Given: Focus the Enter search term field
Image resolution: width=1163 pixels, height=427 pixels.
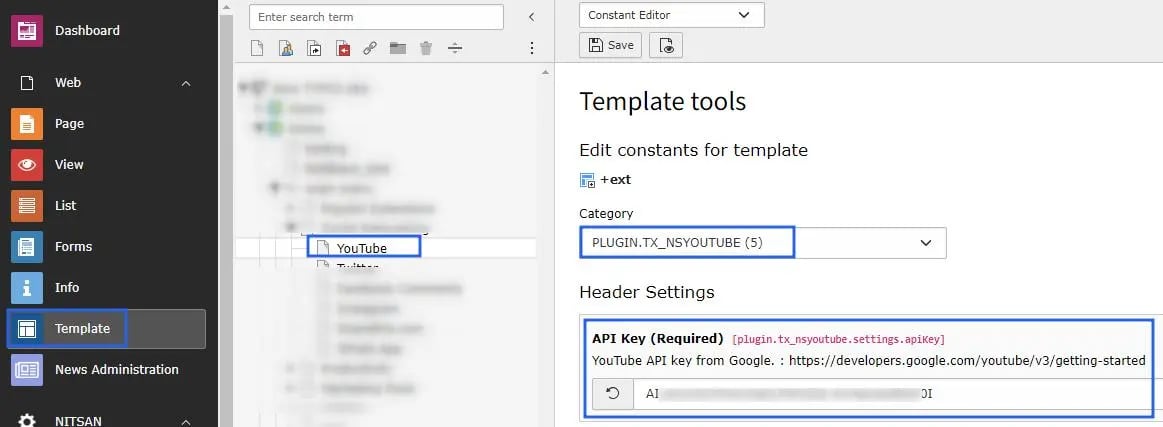Looking at the screenshot, I should pyautogui.click(x=376, y=17).
